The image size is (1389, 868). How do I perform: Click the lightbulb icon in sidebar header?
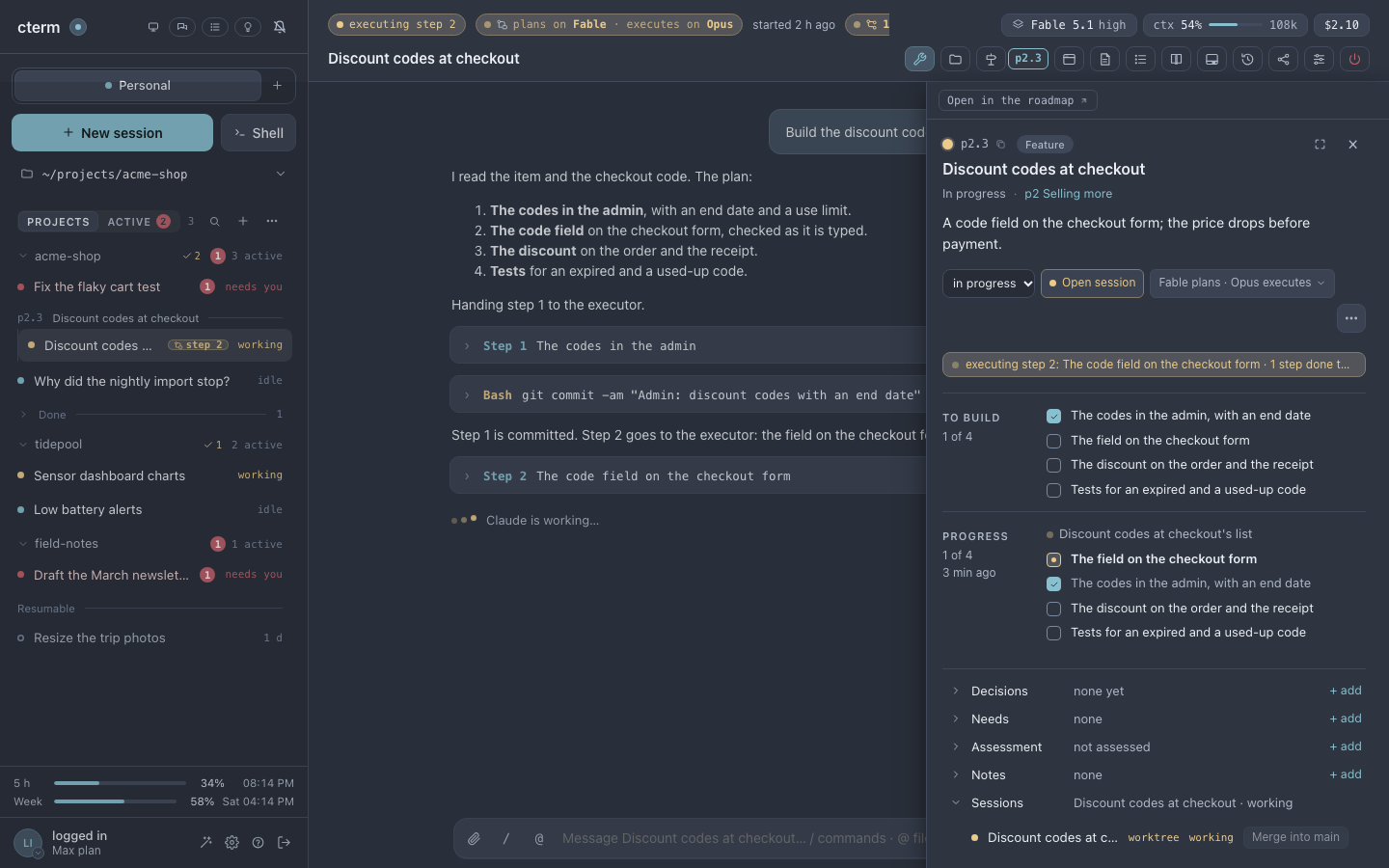[x=248, y=27]
